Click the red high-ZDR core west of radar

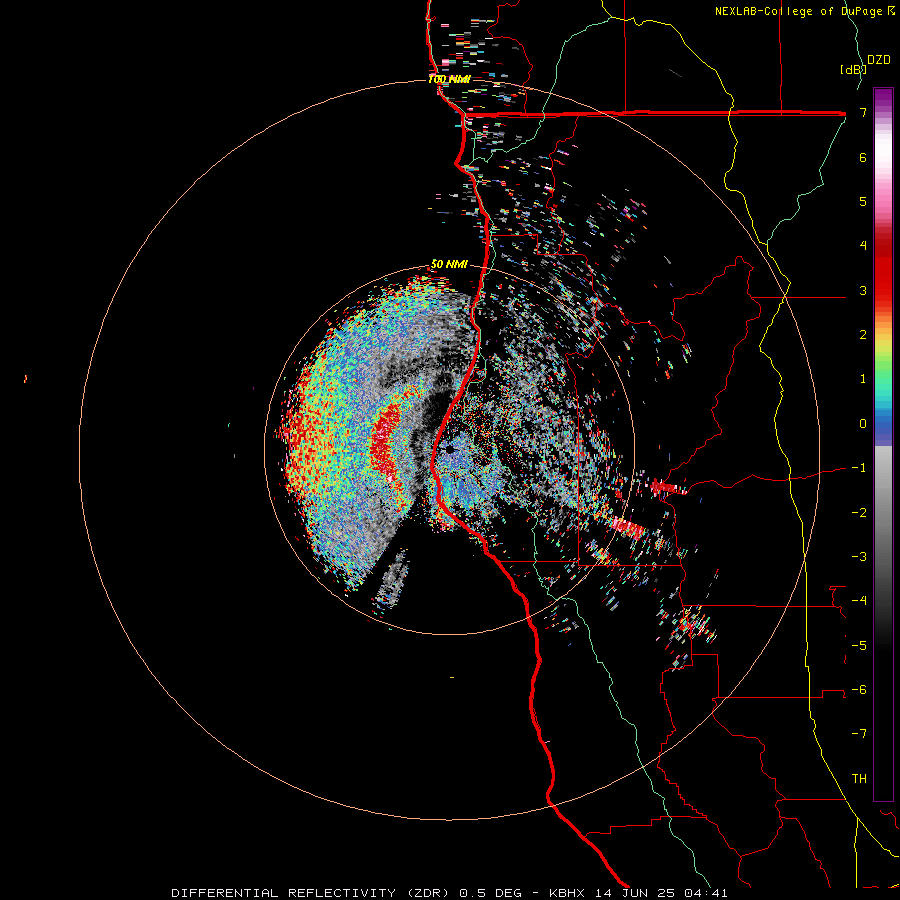point(385,442)
